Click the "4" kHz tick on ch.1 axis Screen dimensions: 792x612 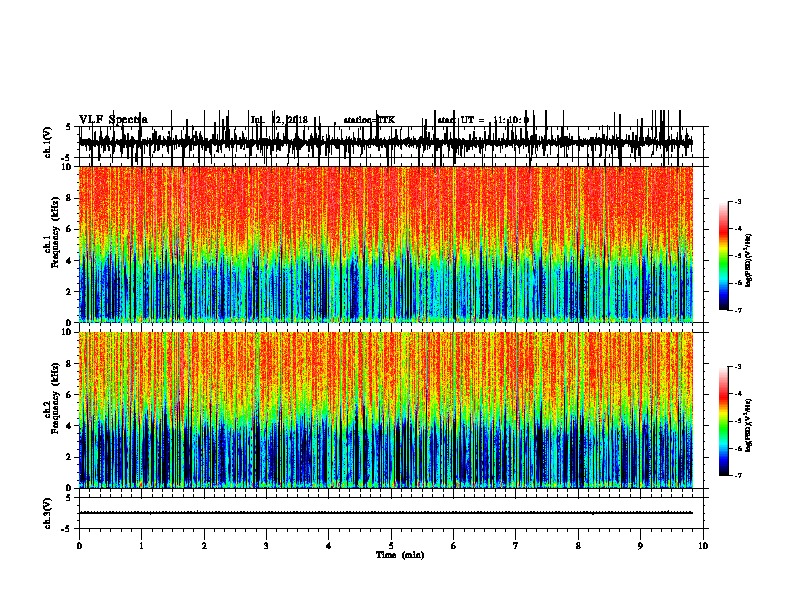tap(69, 261)
